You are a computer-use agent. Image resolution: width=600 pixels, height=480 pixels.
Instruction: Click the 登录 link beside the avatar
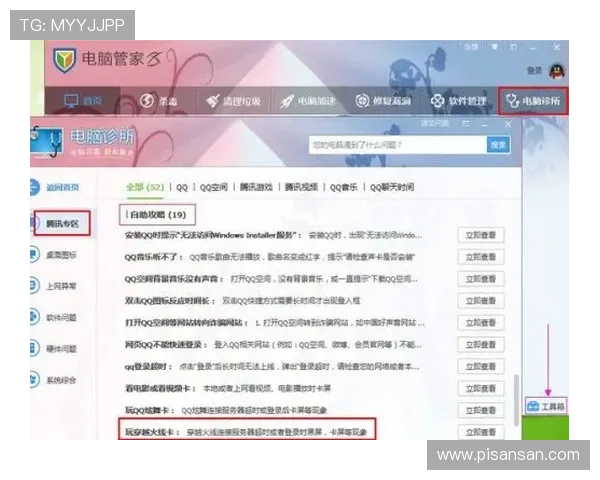pyautogui.click(x=534, y=71)
